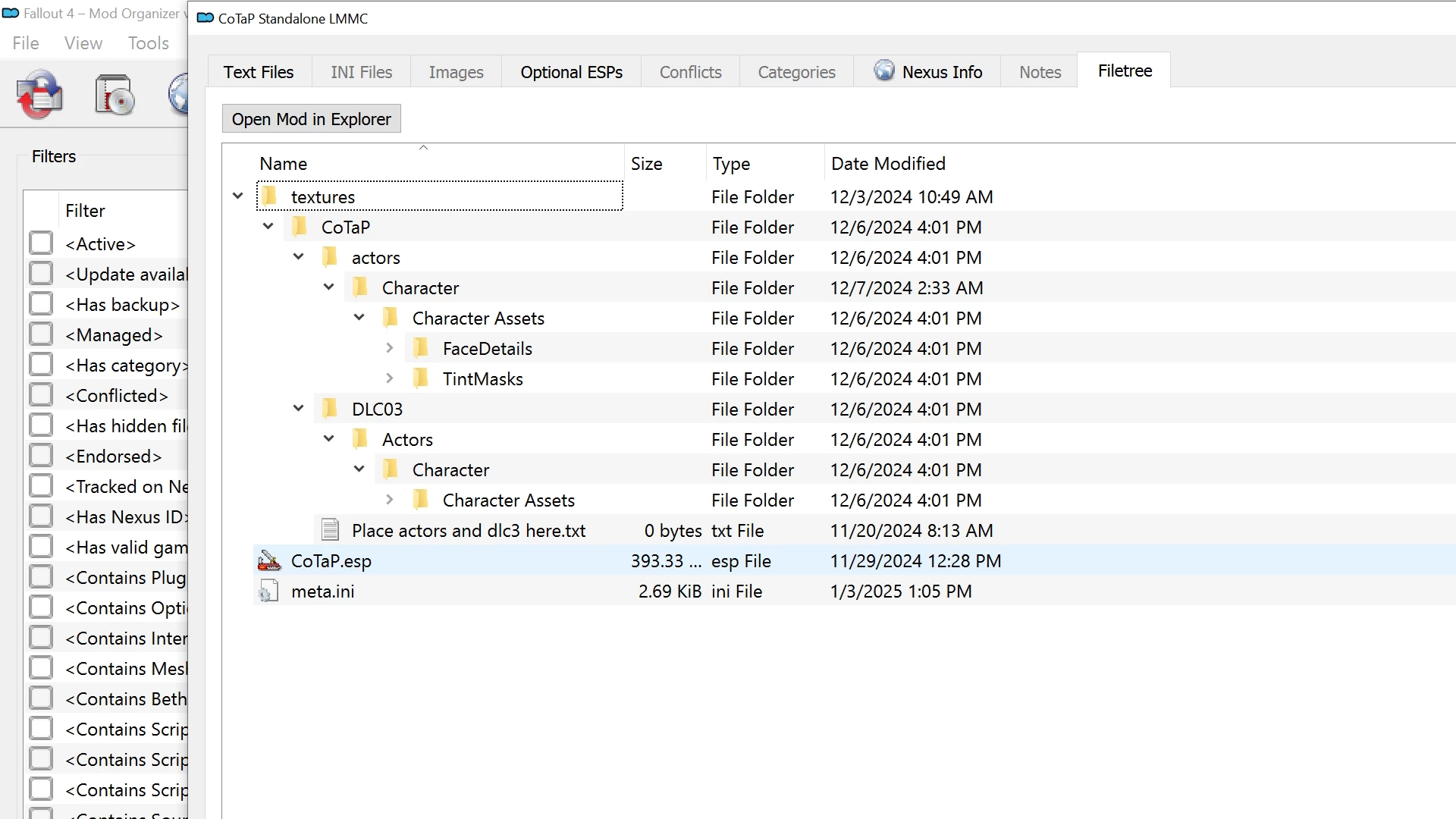Image resolution: width=1456 pixels, height=819 pixels.
Task: Click the Install Mod from archive toolbar icon
Action: click(115, 95)
